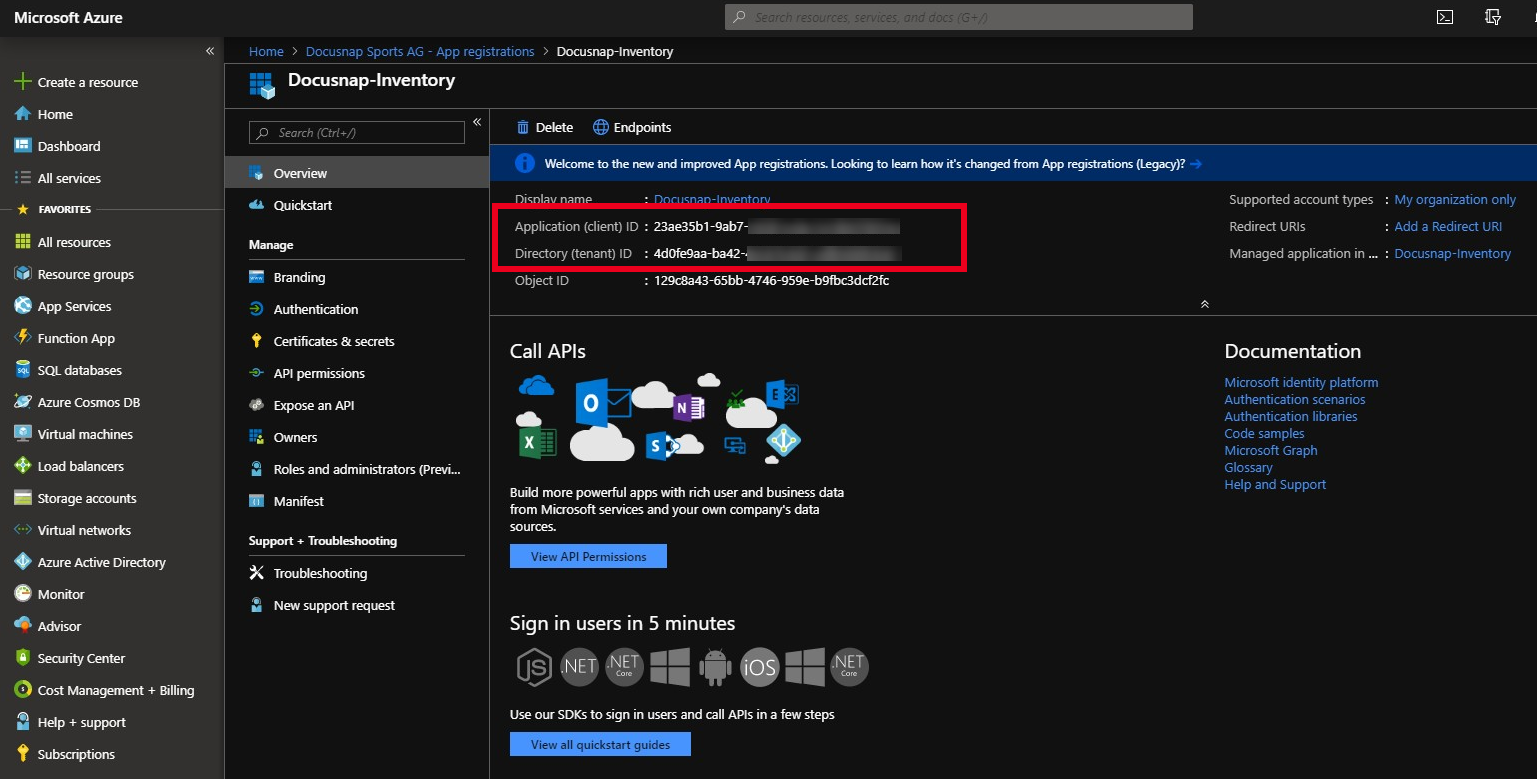
Task: Open Monitor gauge icon
Action: (22, 594)
